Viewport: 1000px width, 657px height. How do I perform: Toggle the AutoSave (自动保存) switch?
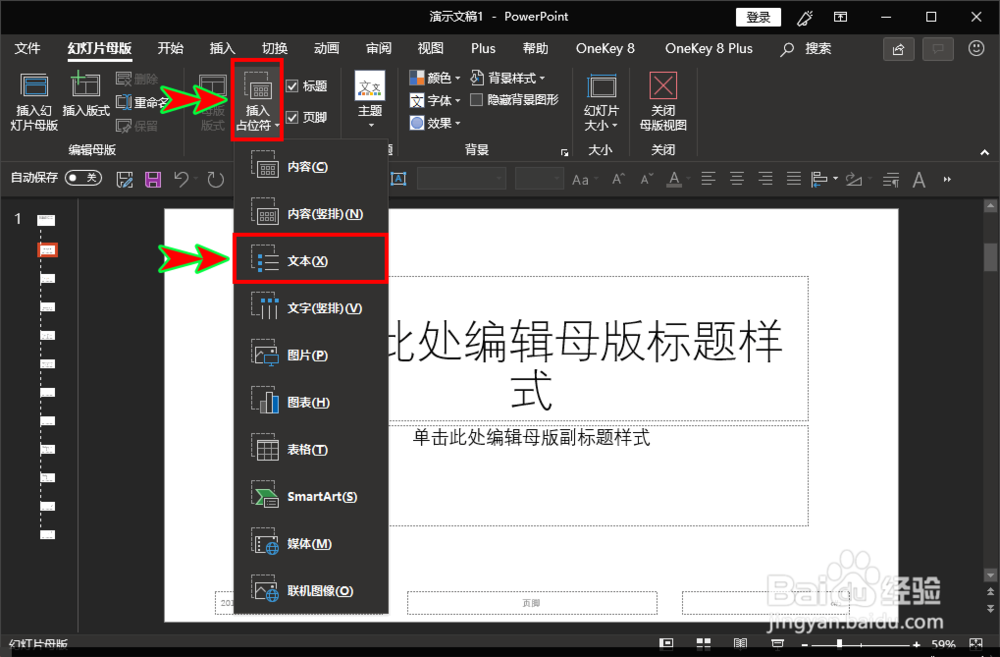coord(84,178)
